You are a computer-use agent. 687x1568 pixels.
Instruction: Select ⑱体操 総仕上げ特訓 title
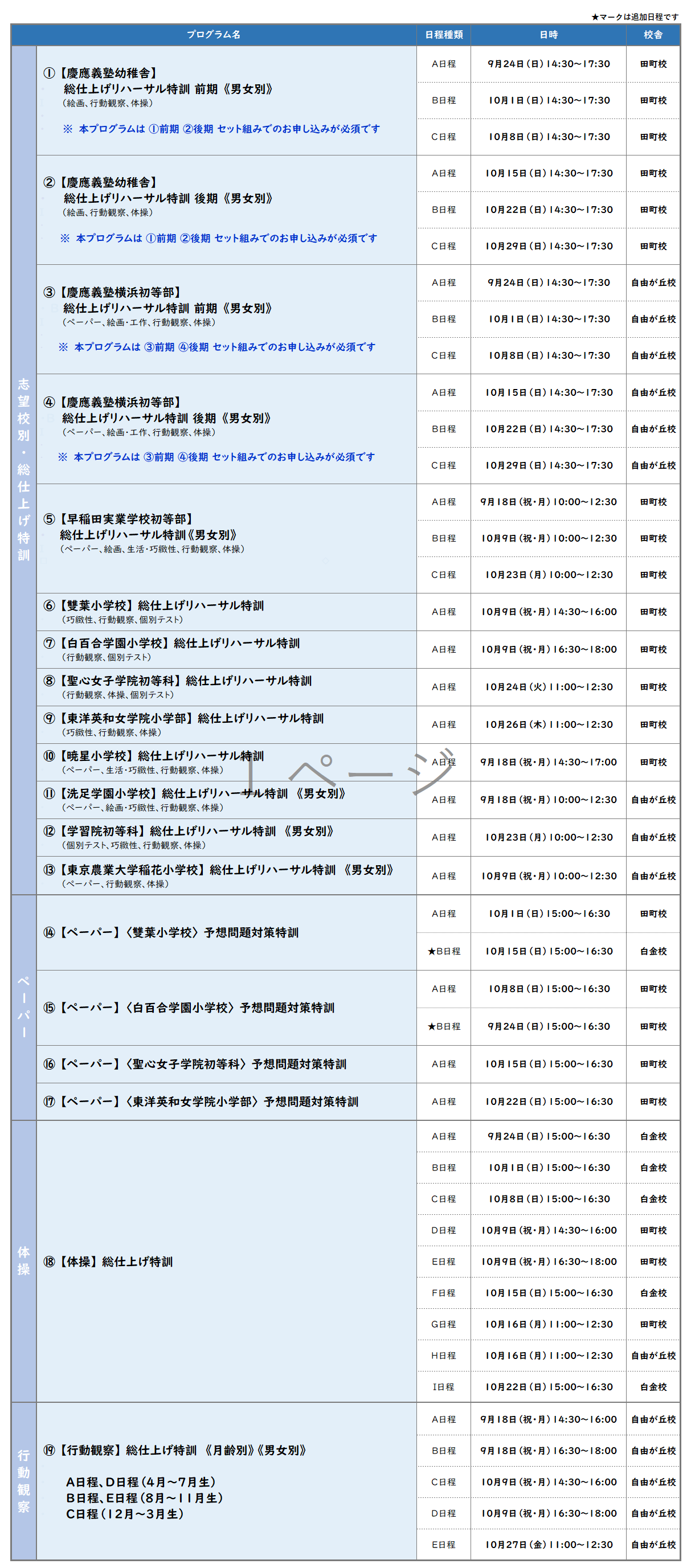point(108,1261)
